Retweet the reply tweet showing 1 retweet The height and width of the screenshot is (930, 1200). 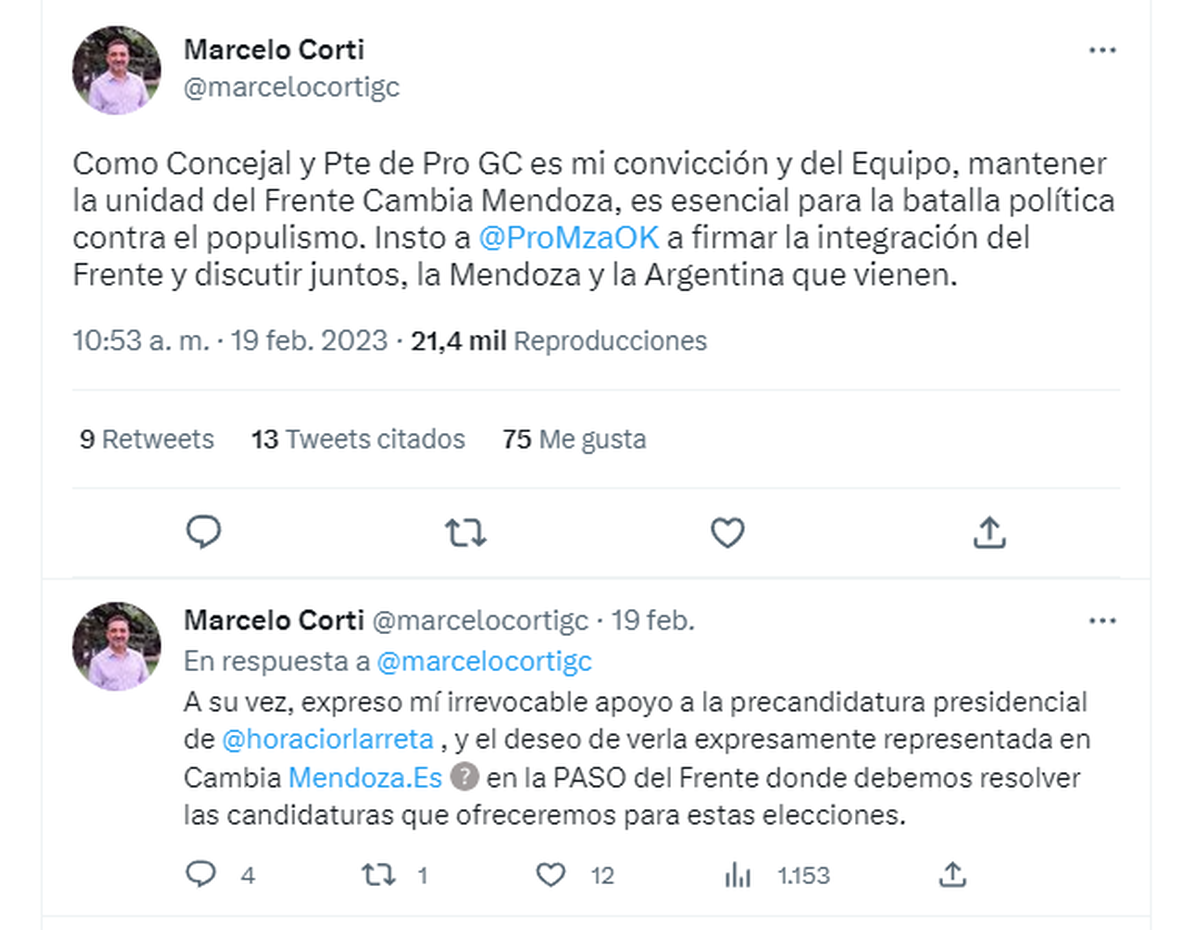(378, 875)
